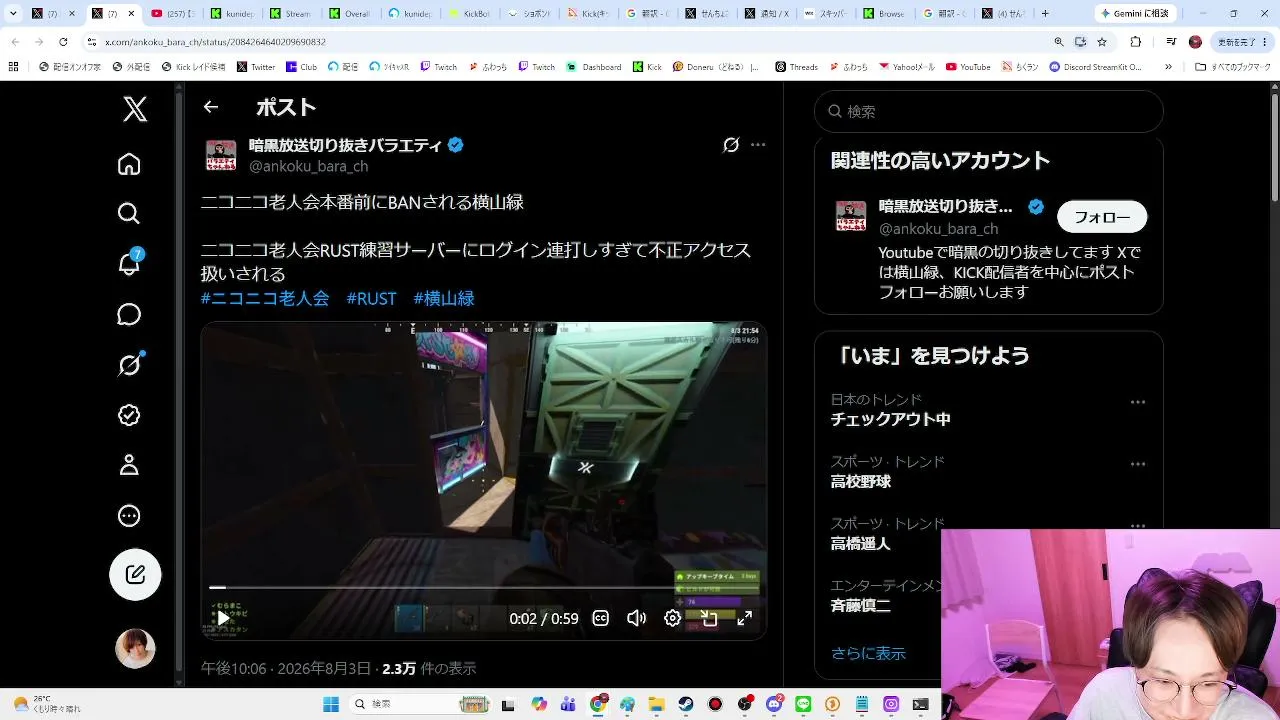Toggle video closed captions
The image size is (1280, 720).
tap(601, 618)
